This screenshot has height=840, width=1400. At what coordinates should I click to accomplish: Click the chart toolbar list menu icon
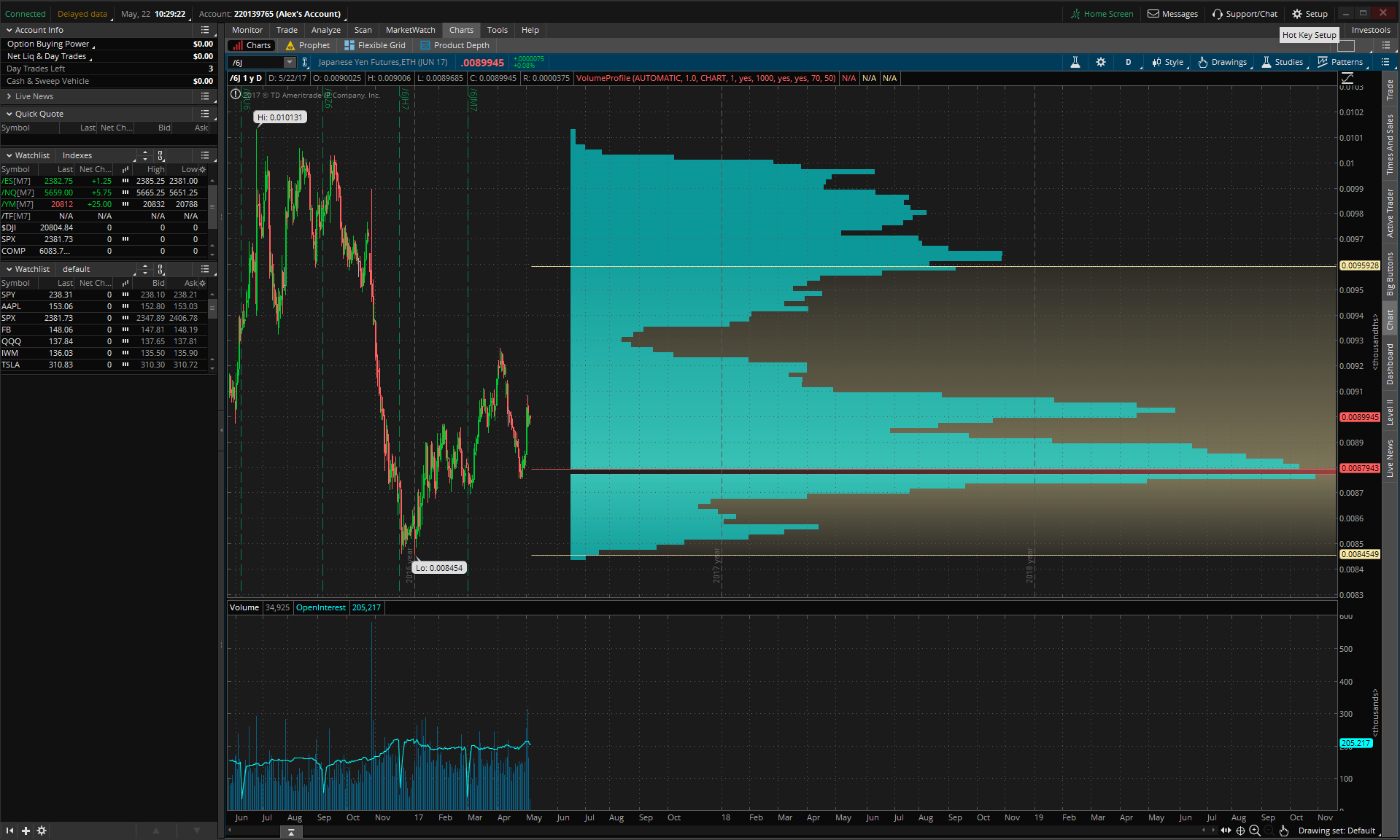[1385, 62]
